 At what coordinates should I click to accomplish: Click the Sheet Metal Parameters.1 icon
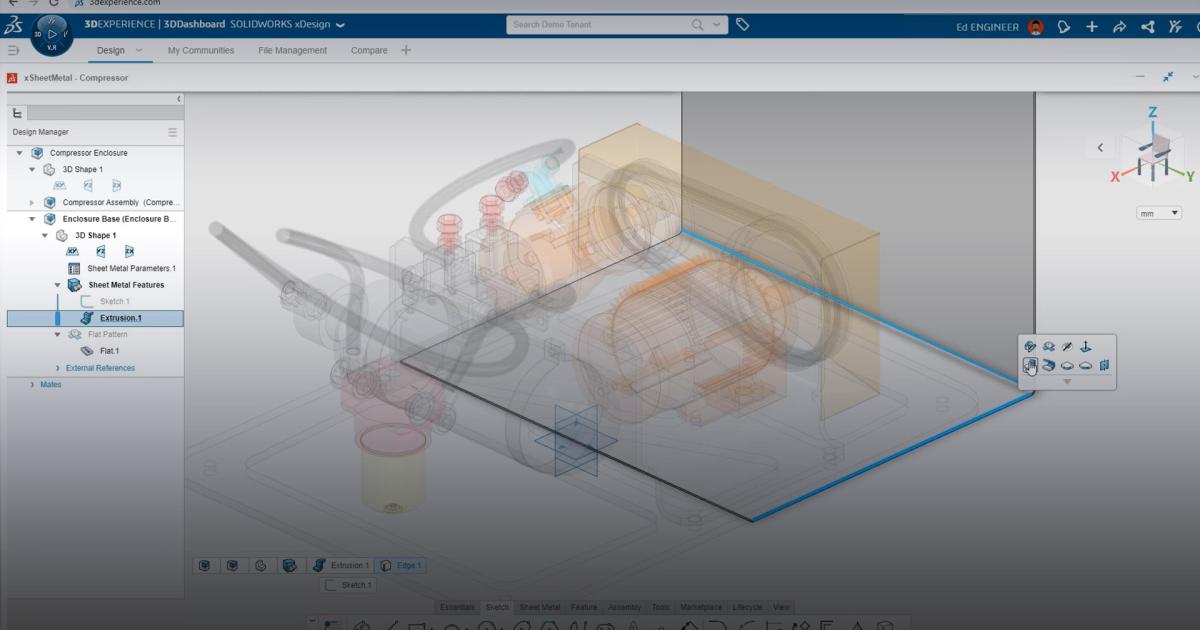pyautogui.click(x=74, y=268)
